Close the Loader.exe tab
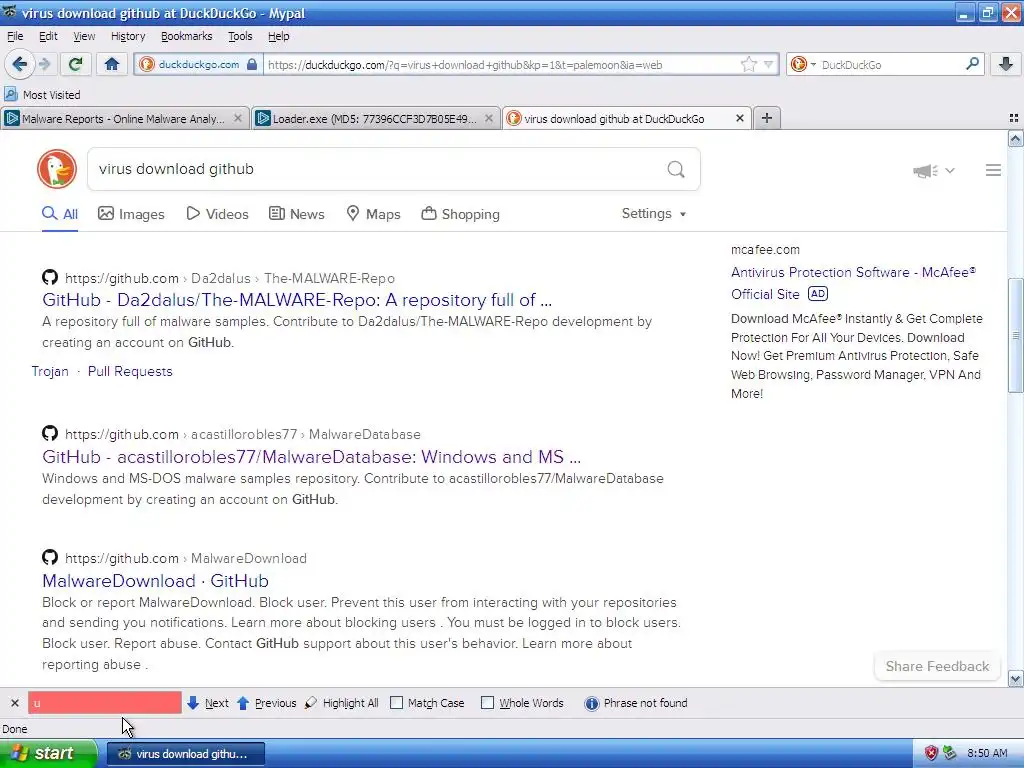Viewport: 1024px width, 768px height. click(488, 118)
